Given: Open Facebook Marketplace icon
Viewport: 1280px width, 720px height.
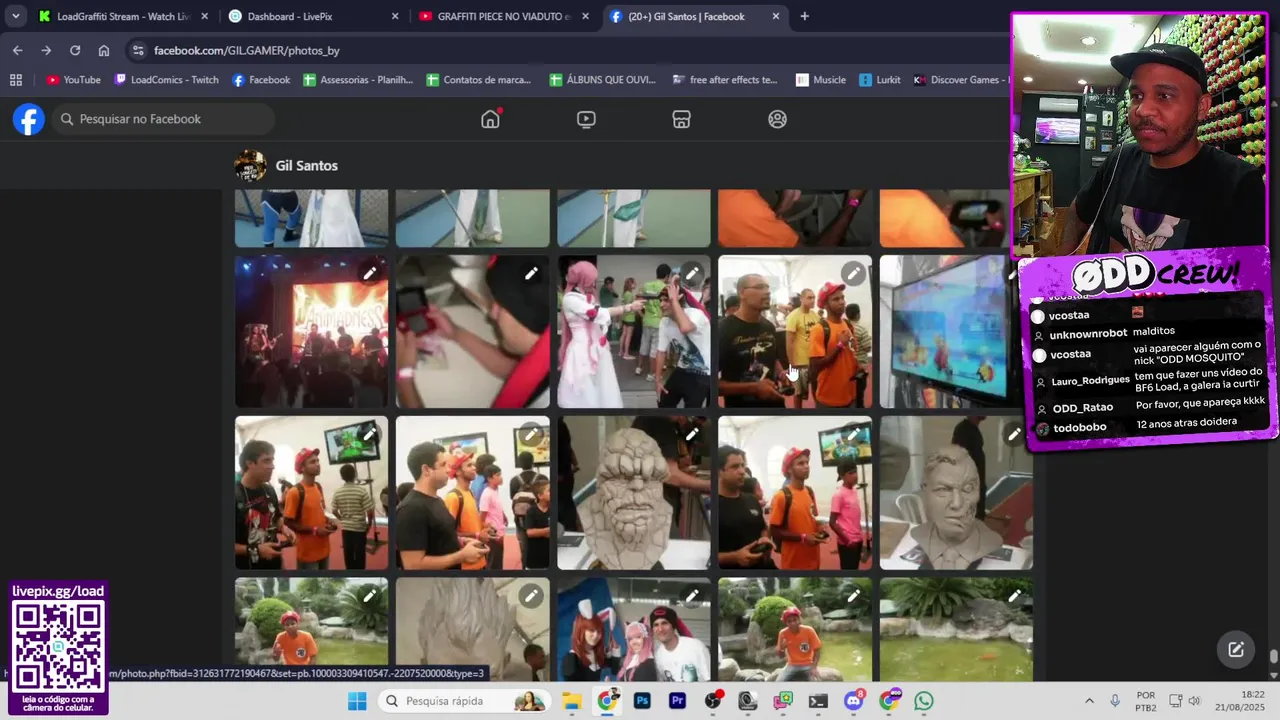Looking at the screenshot, I should (681, 119).
